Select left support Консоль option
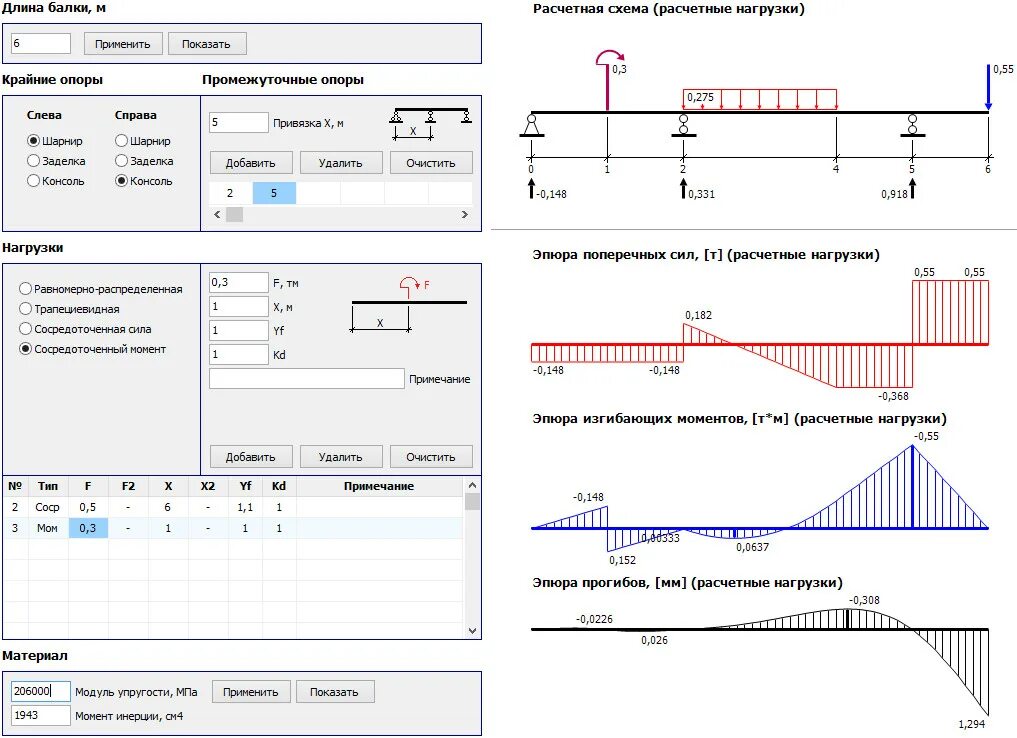Image resolution: width=1017 pixels, height=738 pixels. 33,181
